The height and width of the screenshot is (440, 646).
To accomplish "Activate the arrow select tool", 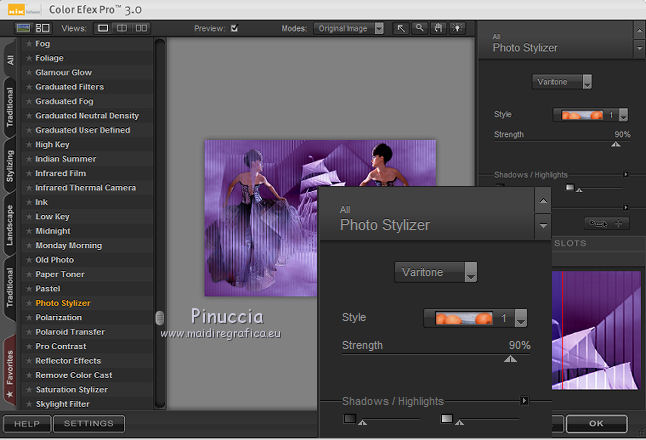I will point(401,28).
